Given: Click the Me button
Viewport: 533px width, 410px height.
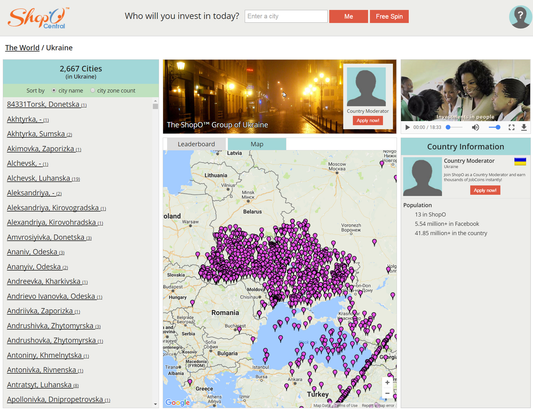Looking at the screenshot, I should [x=348, y=16].
